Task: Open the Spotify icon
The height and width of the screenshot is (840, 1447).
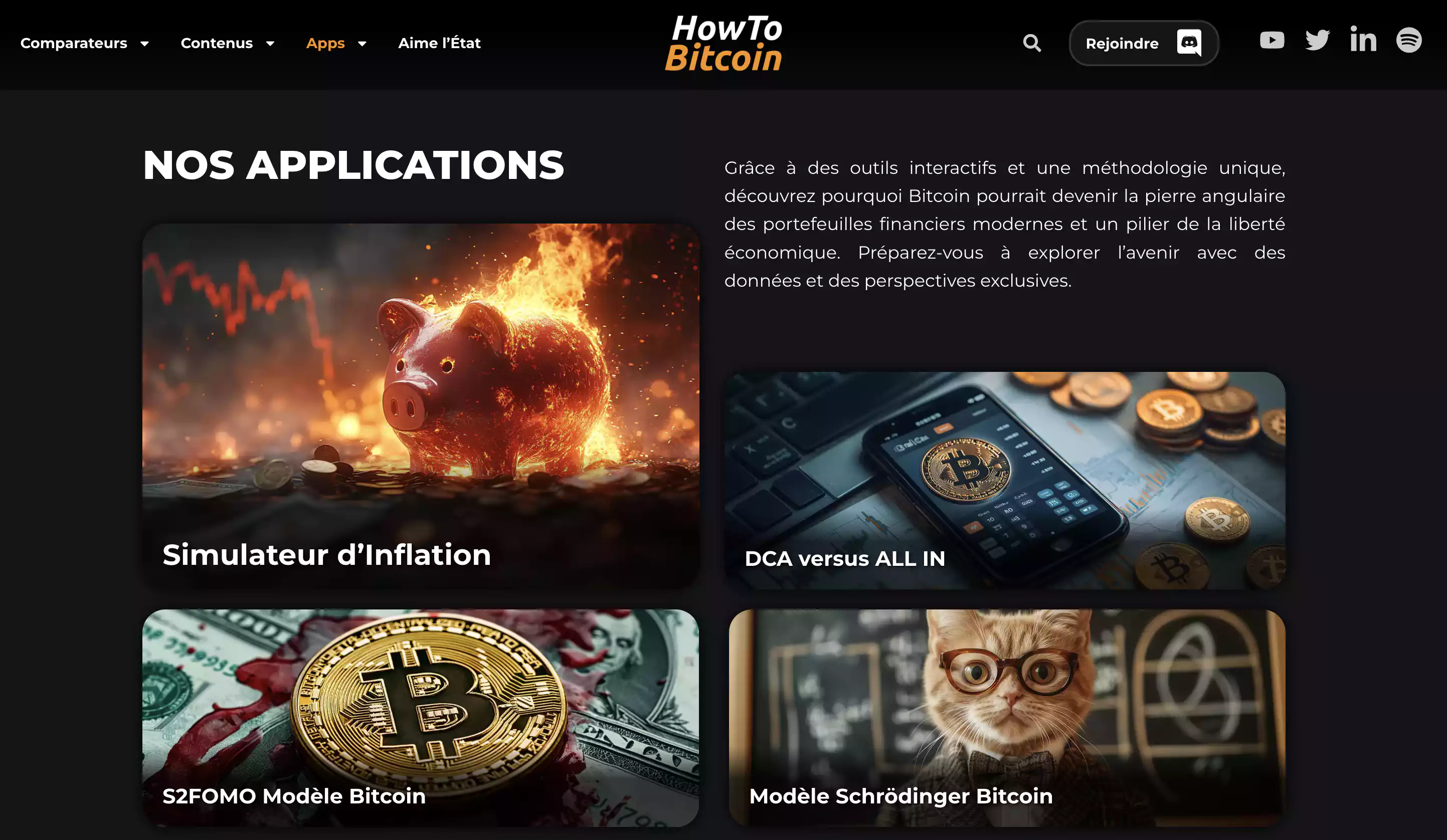Action: pyautogui.click(x=1409, y=40)
